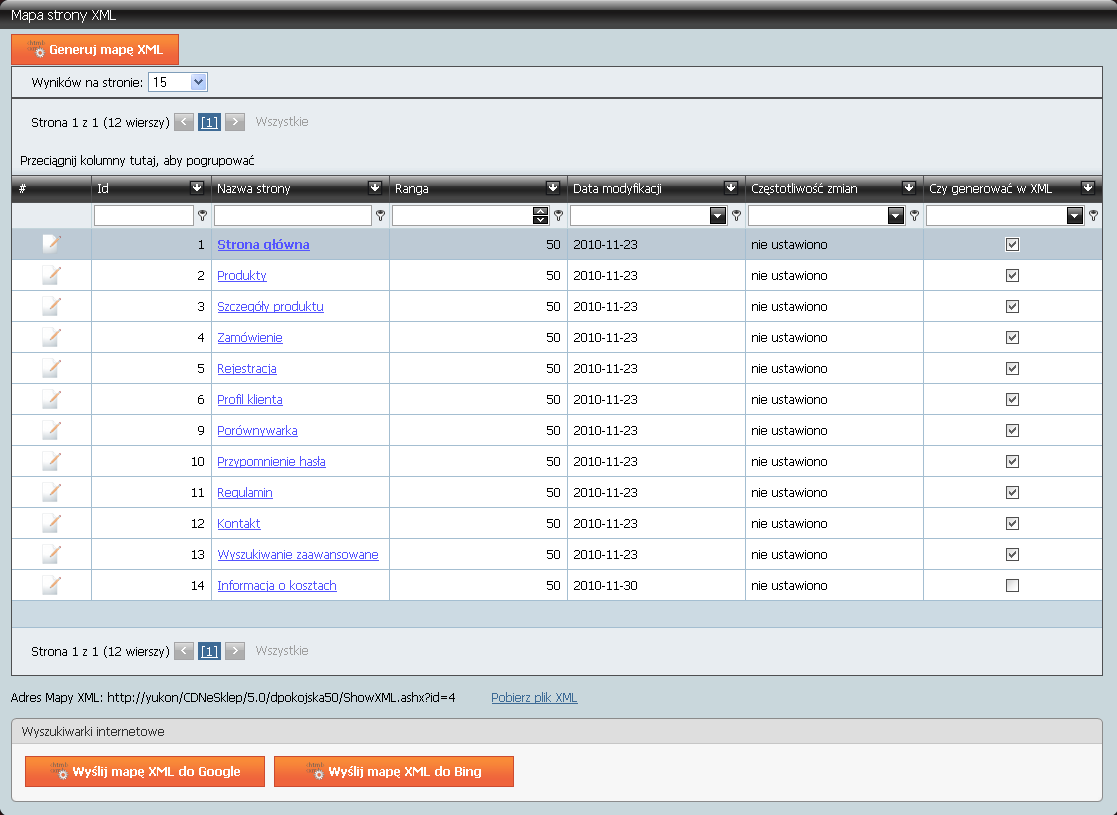This screenshot has width=1117, height=815.
Task: Select page [1] in top pager
Action: click(209, 122)
